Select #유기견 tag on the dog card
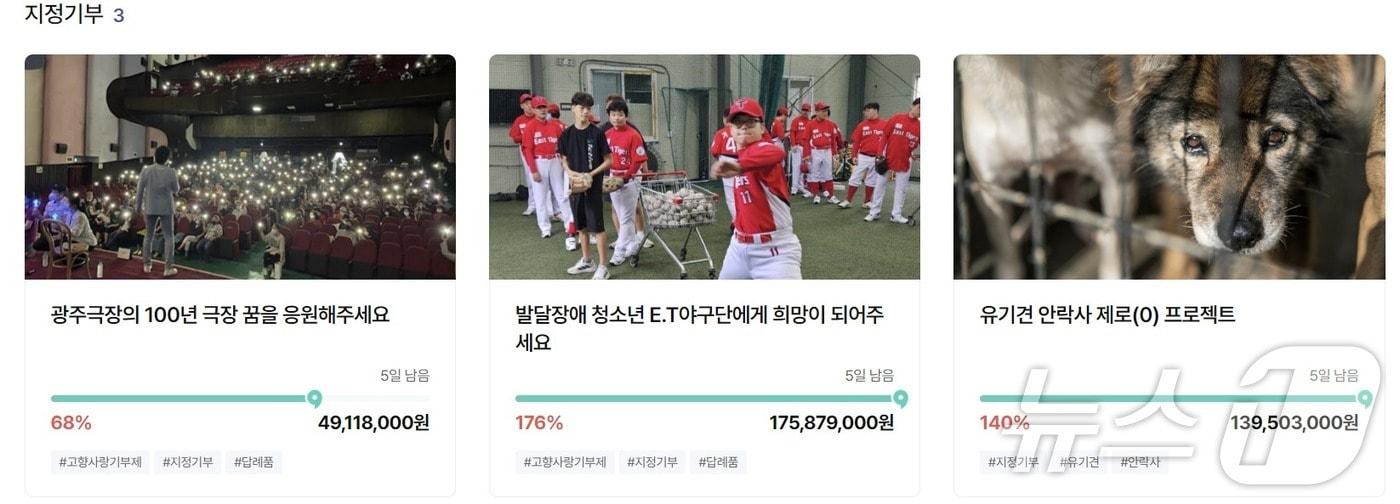This screenshot has width=1400, height=504. tap(1079, 462)
